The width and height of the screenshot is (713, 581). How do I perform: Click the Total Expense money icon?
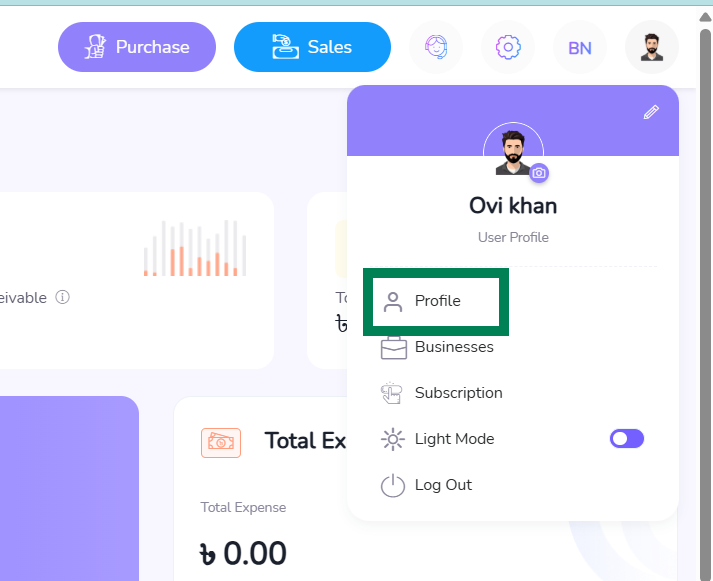[221, 442]
